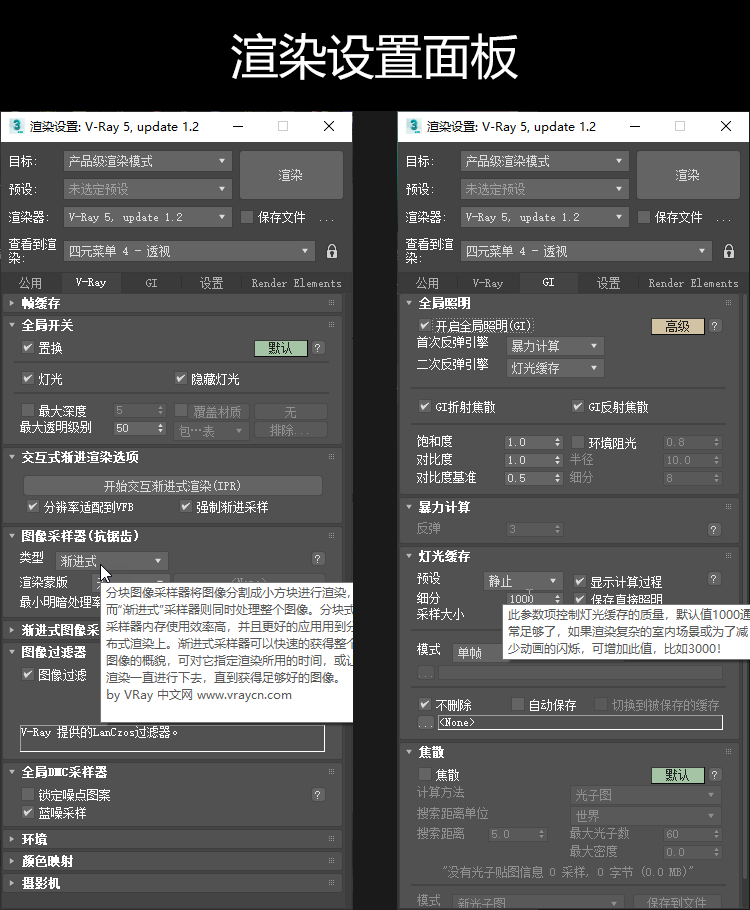Collapse the 全局DMC采样器 rollout

[x=12, y=772]
